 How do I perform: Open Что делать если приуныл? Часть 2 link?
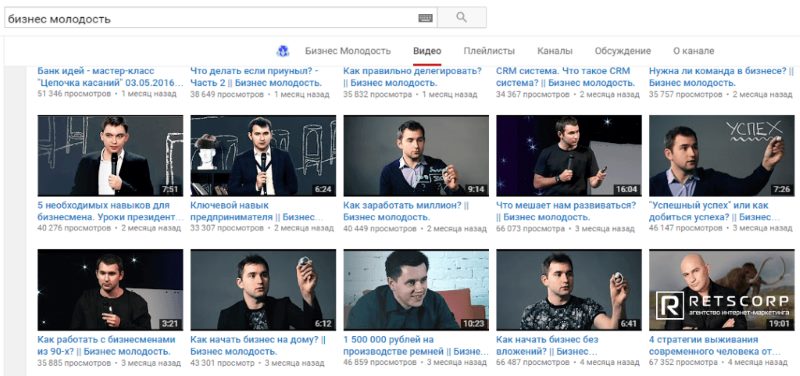coord(256,77)
